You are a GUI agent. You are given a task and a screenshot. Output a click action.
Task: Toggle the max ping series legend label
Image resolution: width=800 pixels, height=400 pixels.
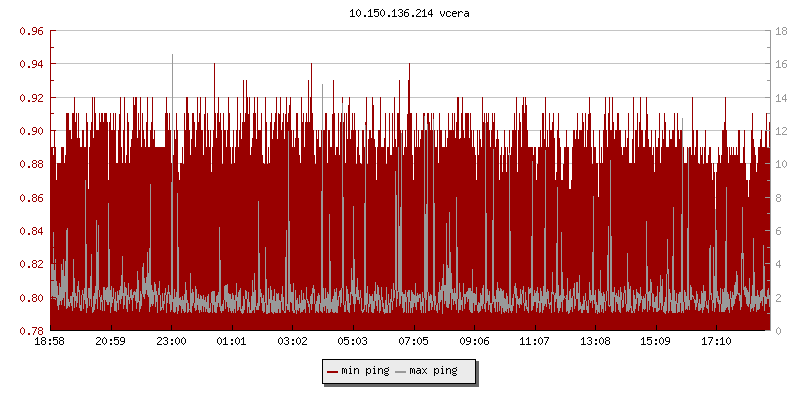coord(433,371)
